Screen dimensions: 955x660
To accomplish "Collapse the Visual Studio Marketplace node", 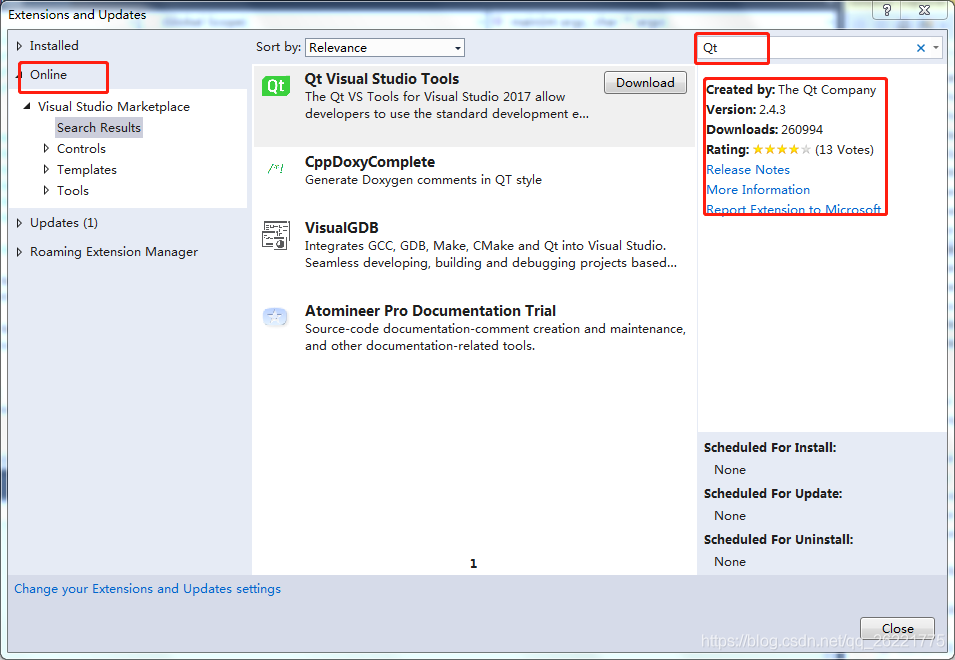I will point(27,107).
